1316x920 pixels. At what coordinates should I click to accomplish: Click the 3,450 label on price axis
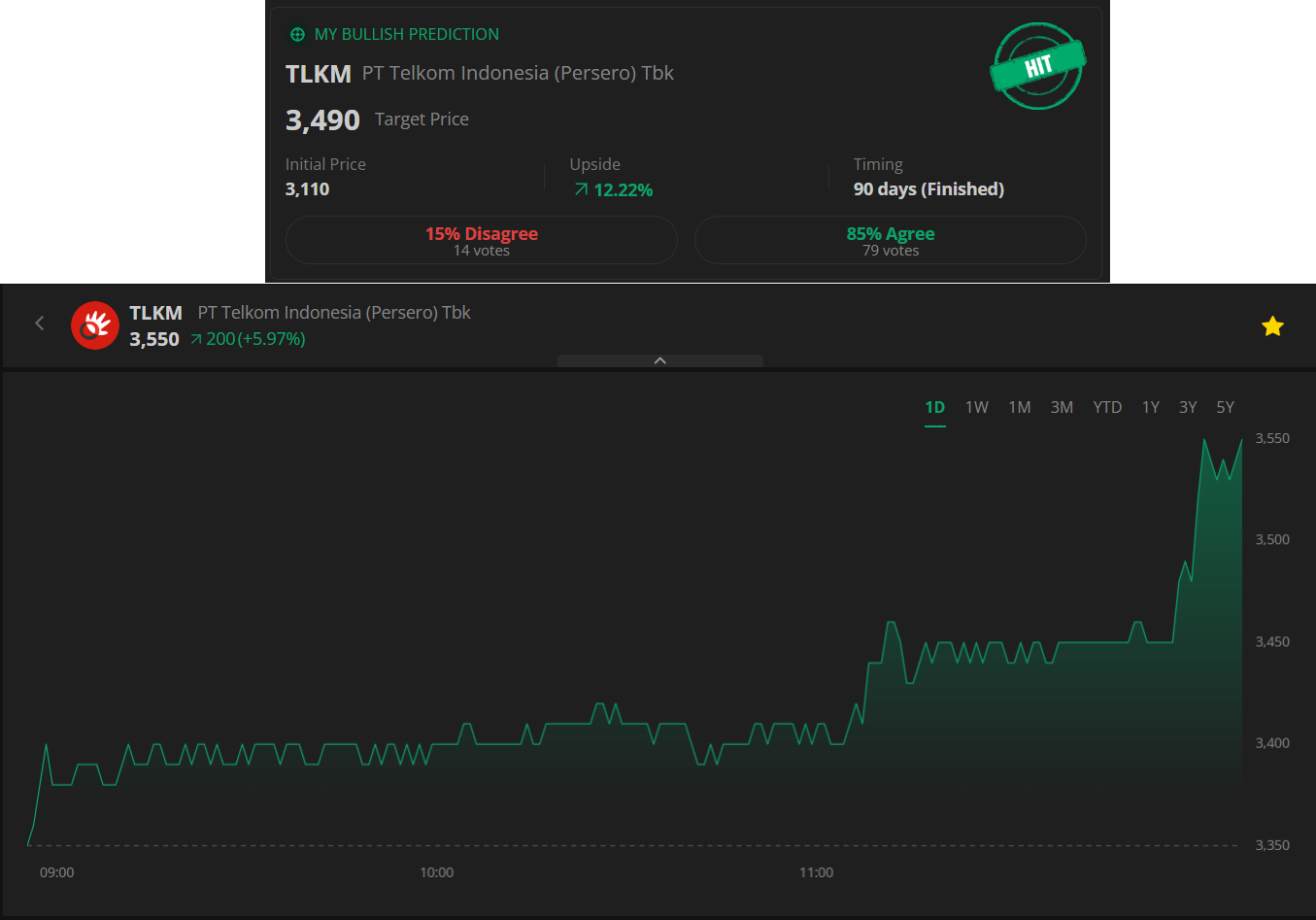click(1272, 641)
